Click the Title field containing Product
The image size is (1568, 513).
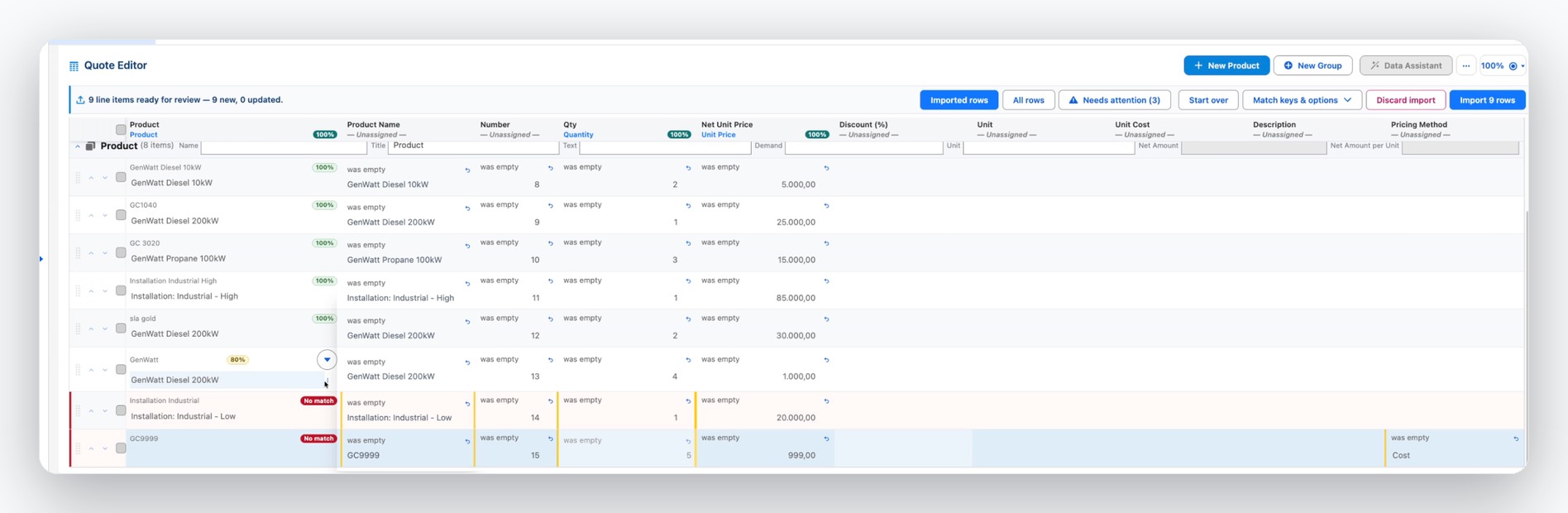[x=474, y=146]
